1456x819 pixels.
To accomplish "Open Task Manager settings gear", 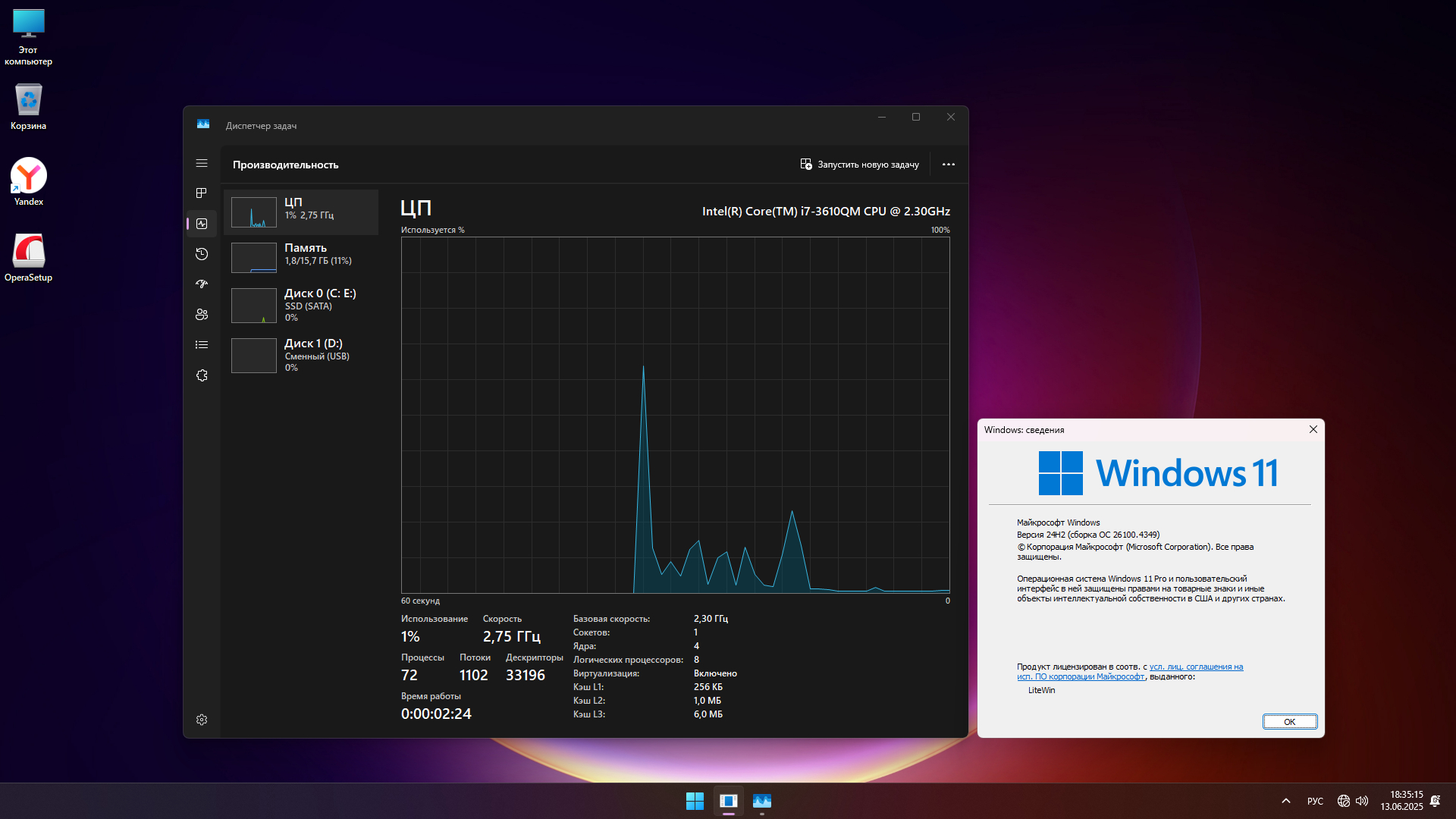I will 202,720.
